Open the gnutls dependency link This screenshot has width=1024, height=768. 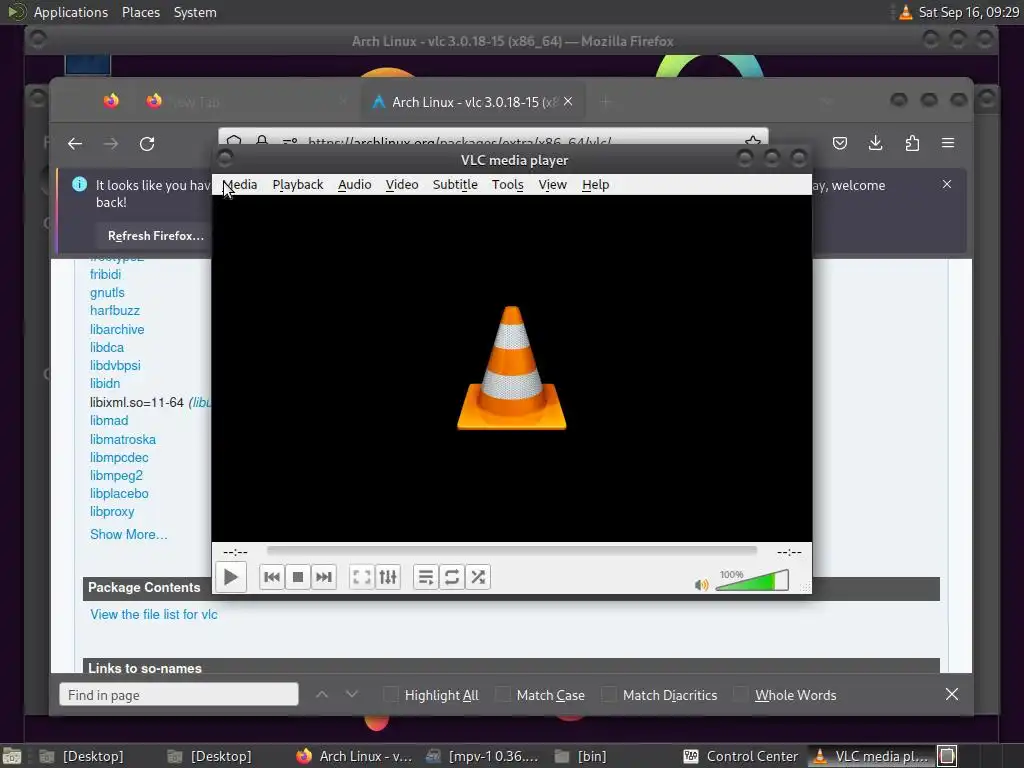(x=107, y=293)
